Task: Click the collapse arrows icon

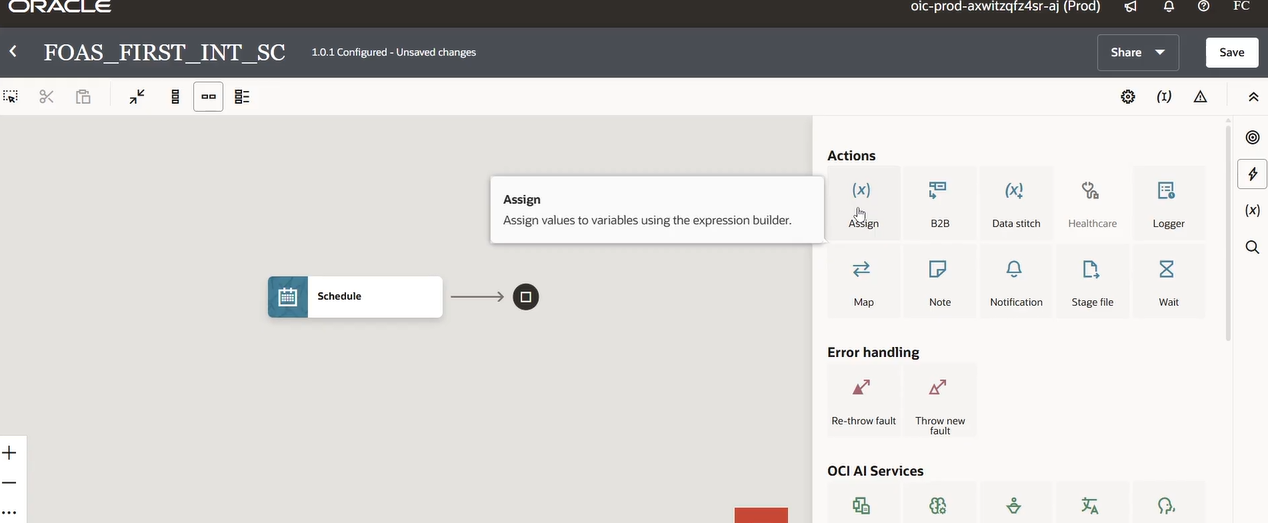Action: pos(137,97)
